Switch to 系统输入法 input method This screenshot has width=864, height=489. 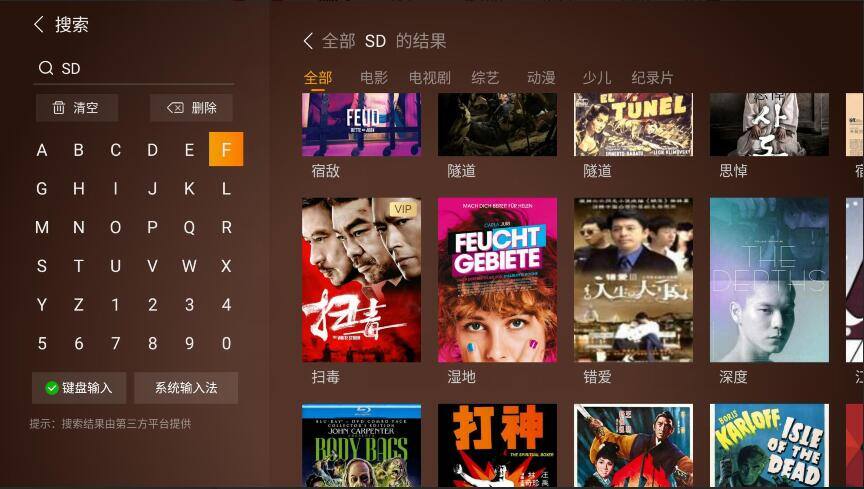[186, 388]
